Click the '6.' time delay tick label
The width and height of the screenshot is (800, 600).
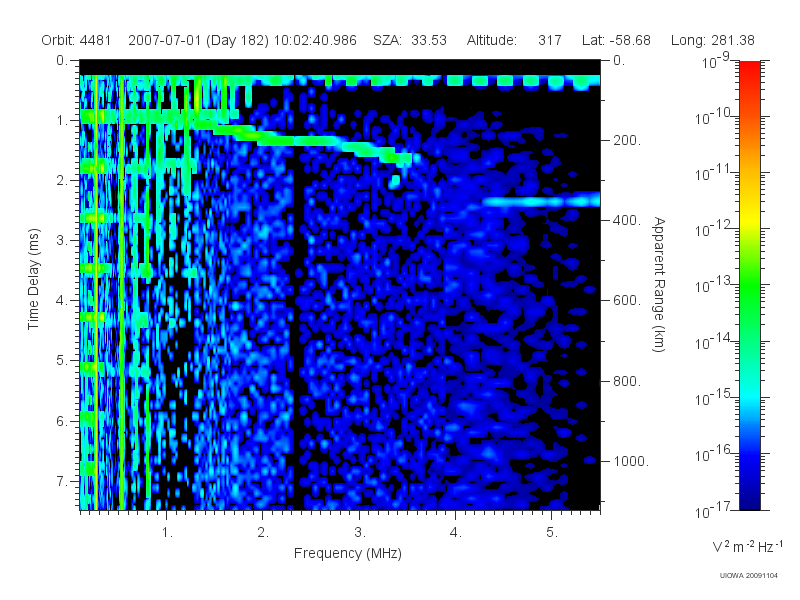62,421
